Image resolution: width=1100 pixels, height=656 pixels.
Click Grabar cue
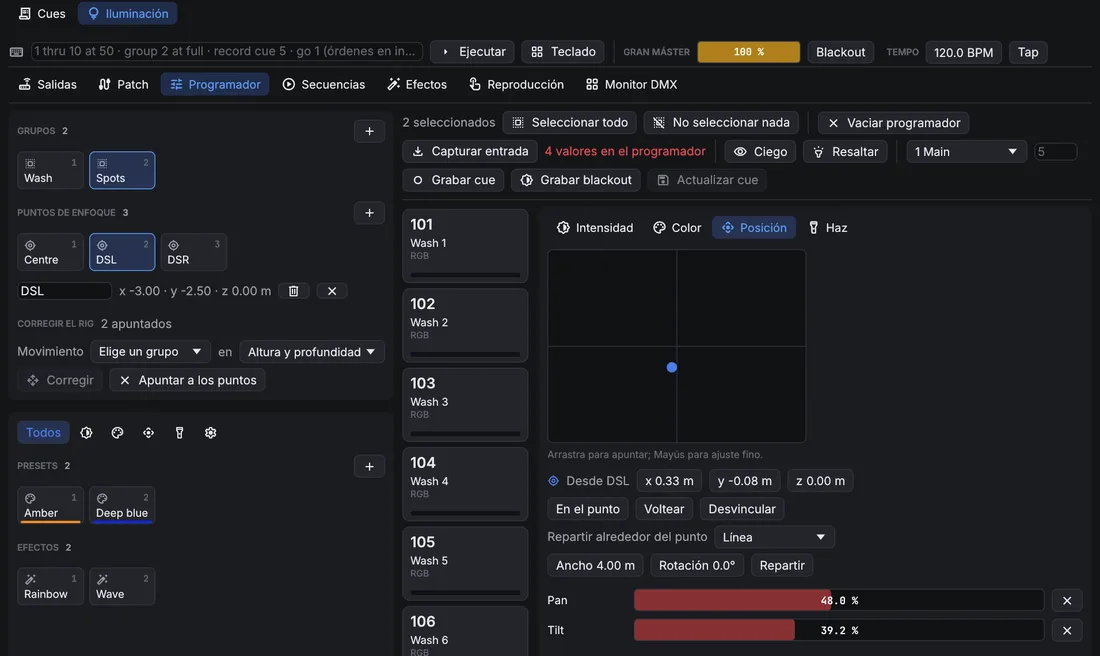pos(453,180)
